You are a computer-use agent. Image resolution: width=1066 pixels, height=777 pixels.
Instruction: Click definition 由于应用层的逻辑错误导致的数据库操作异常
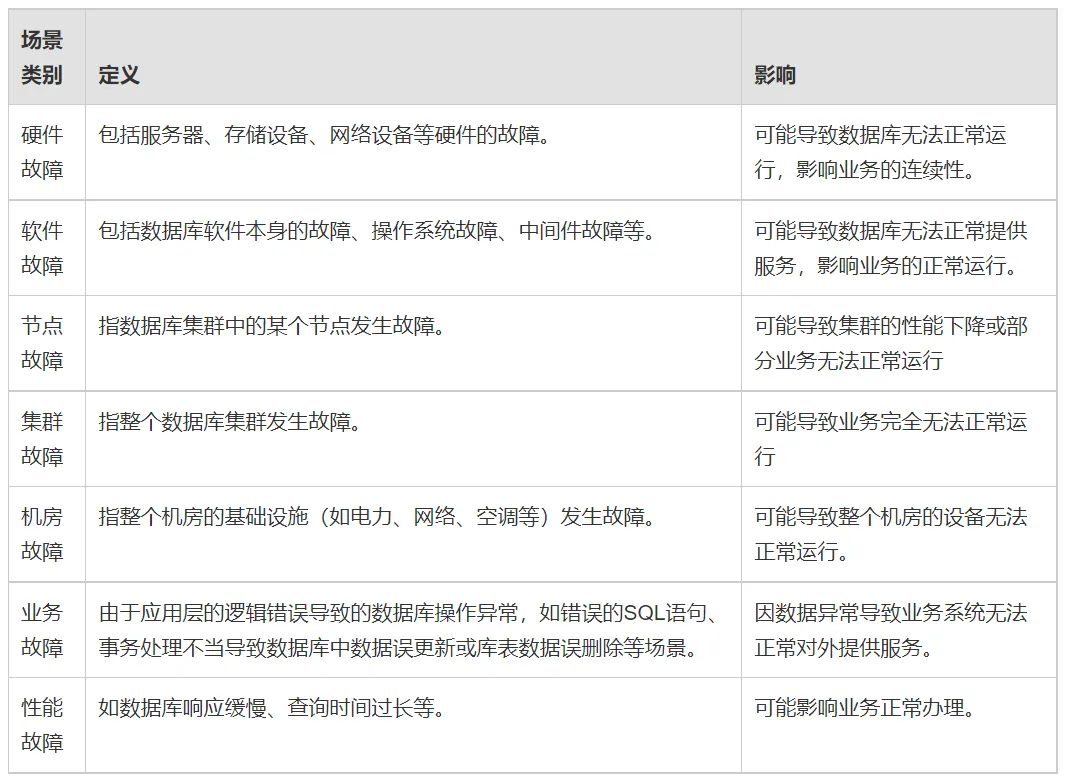point(409,630)
